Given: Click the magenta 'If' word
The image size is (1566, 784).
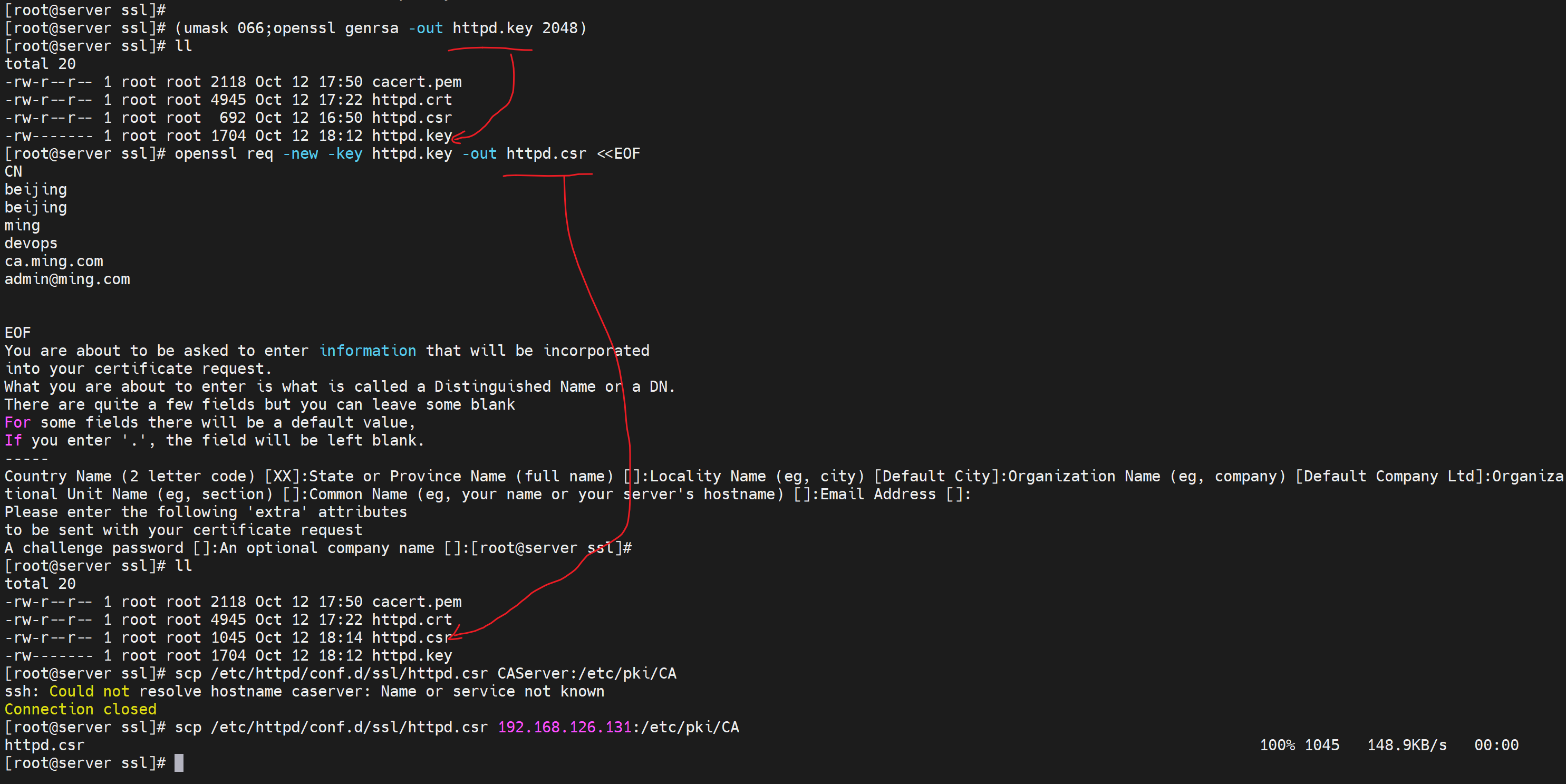Looking at the screenshot, I should pyautogui.click(x=13, y=440).
